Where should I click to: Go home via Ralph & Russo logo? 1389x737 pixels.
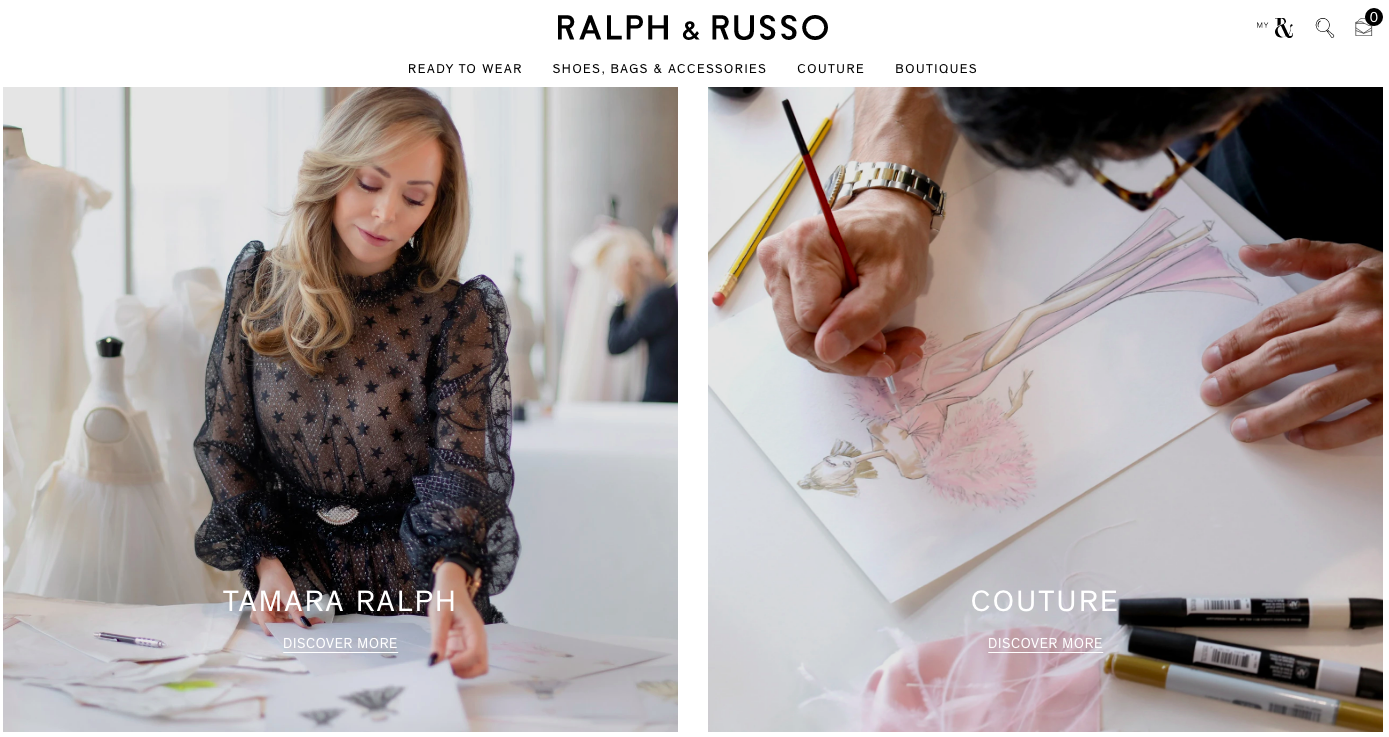coord(692,27)
